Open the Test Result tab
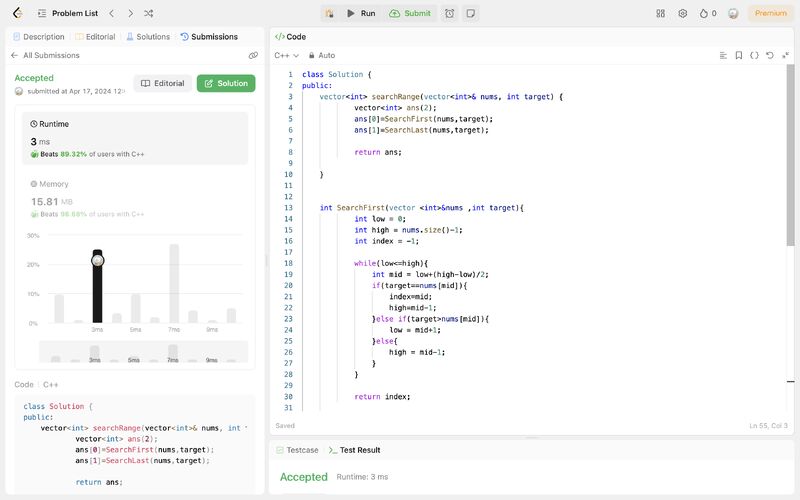This screenshot has height=500, width=800. tap(355, 450)
